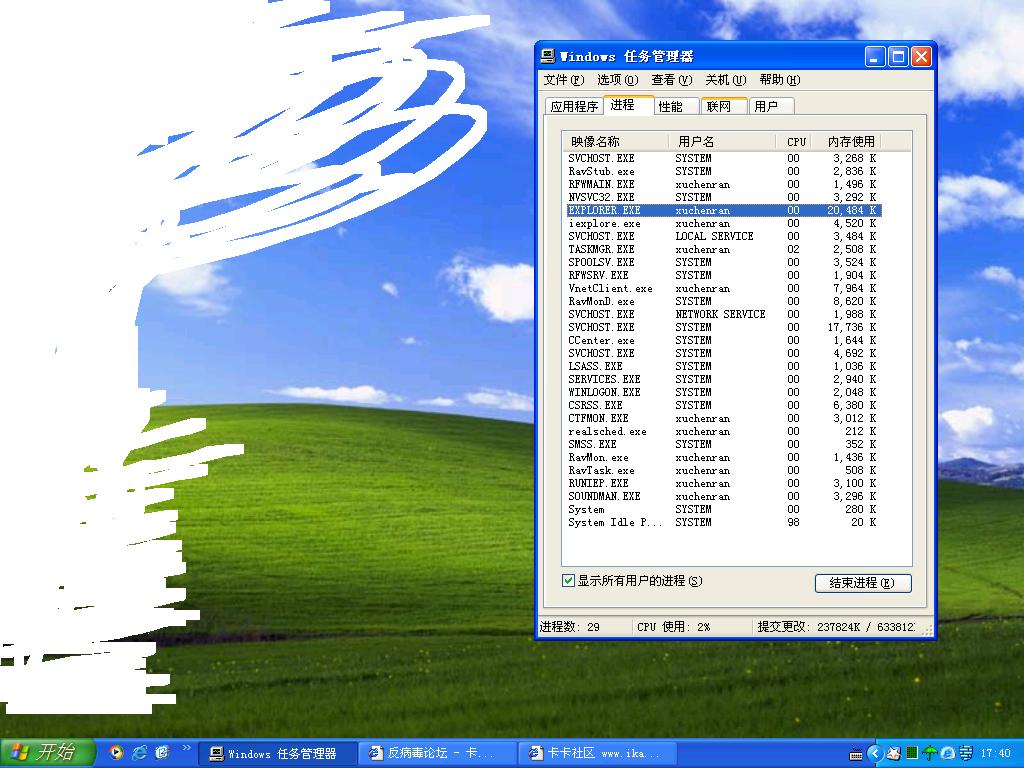Select SVCHOST.EXE row owned by NETWORK SERVICE
This screenshot has width=1024, height=768.
pyautogui.click(x=724, y=314)
